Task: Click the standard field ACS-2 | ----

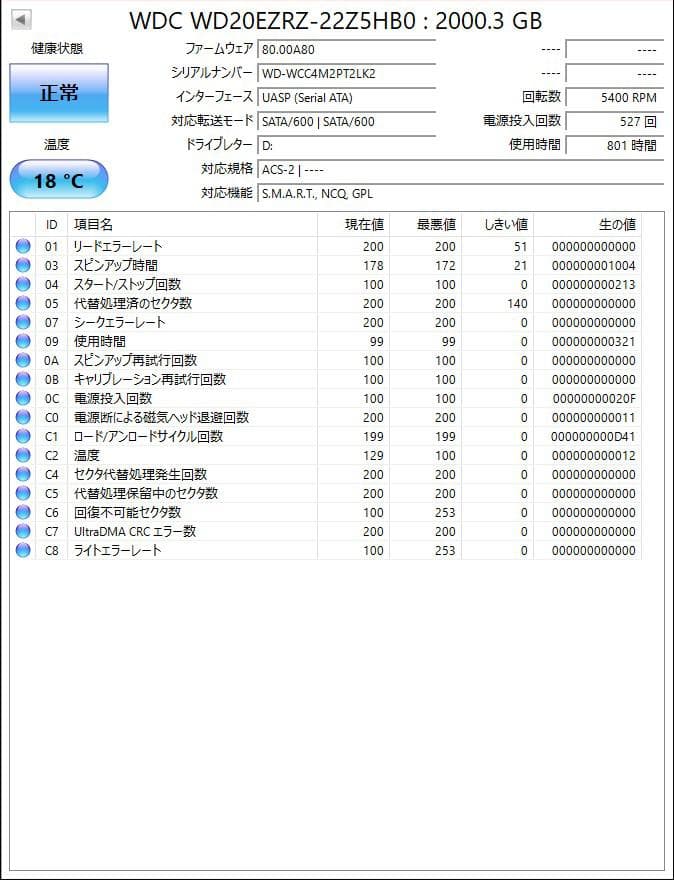Action: 460,169
